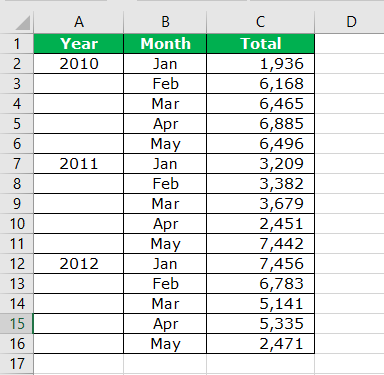
Task: Select the cell with total 2,471
Action: 261,344
